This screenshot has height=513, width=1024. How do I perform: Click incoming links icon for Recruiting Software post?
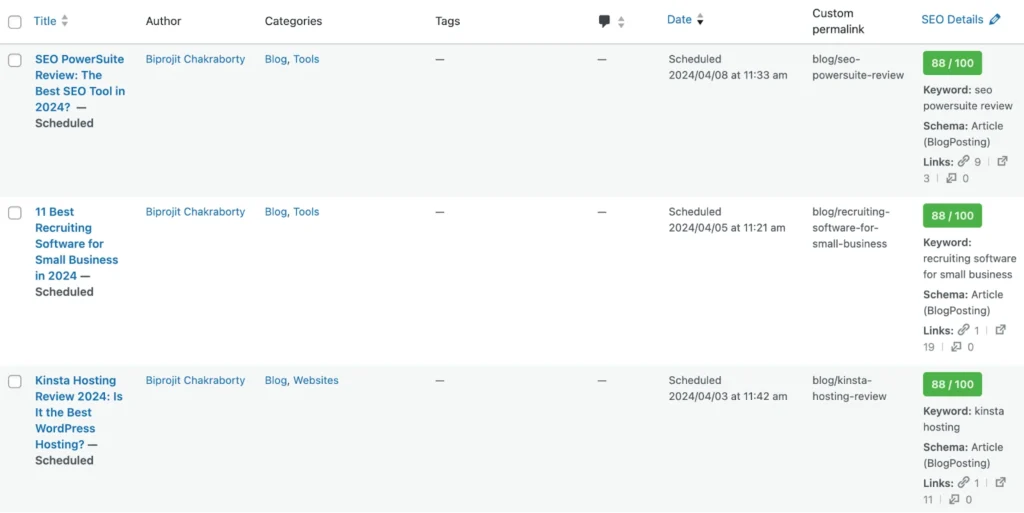[956, 348]
